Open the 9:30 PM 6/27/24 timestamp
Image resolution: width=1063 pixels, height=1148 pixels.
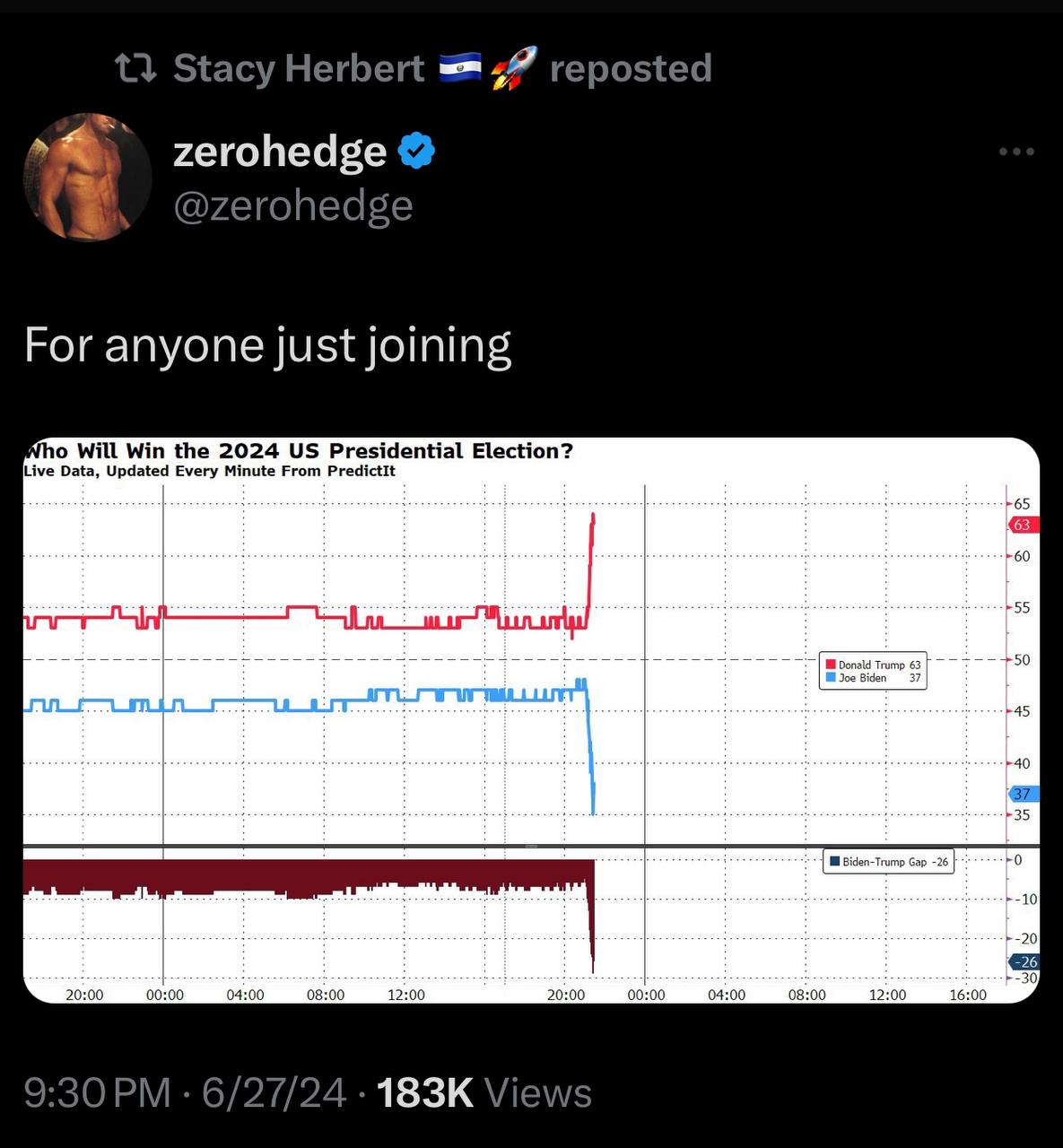click(185, 1092)
